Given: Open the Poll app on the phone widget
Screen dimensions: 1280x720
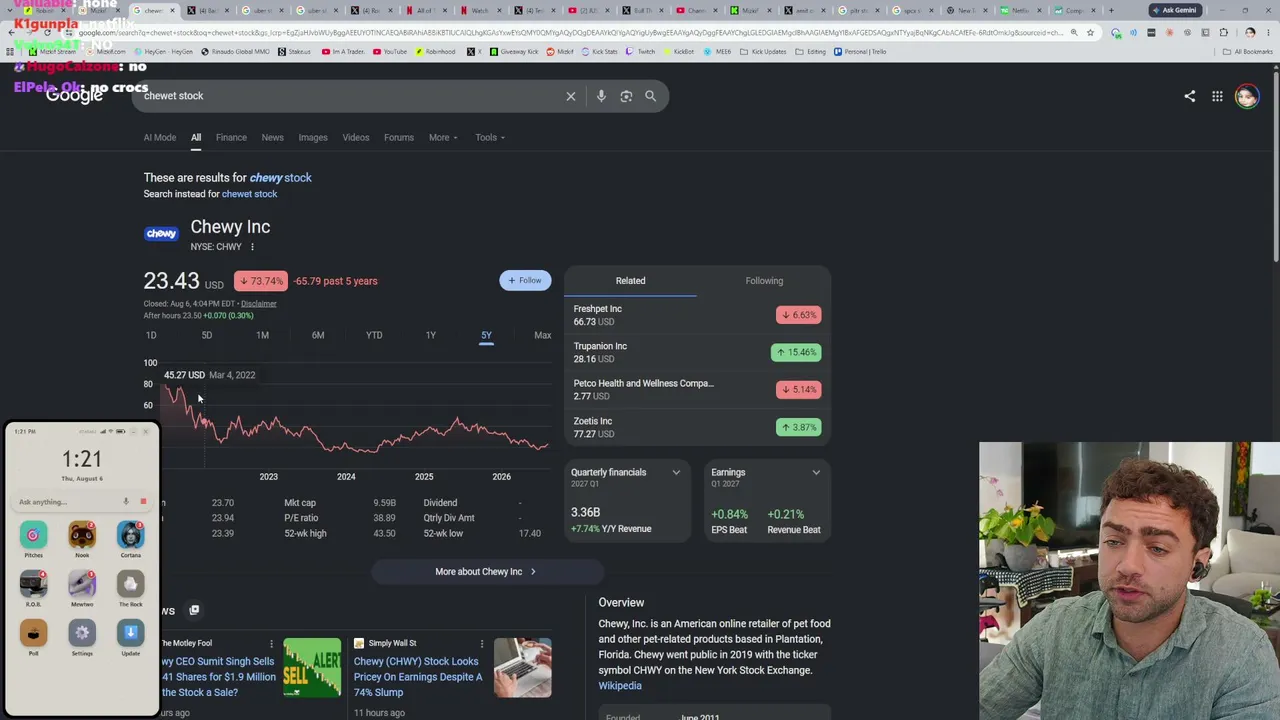Looking at the screenshot, I should coord(33,633).
